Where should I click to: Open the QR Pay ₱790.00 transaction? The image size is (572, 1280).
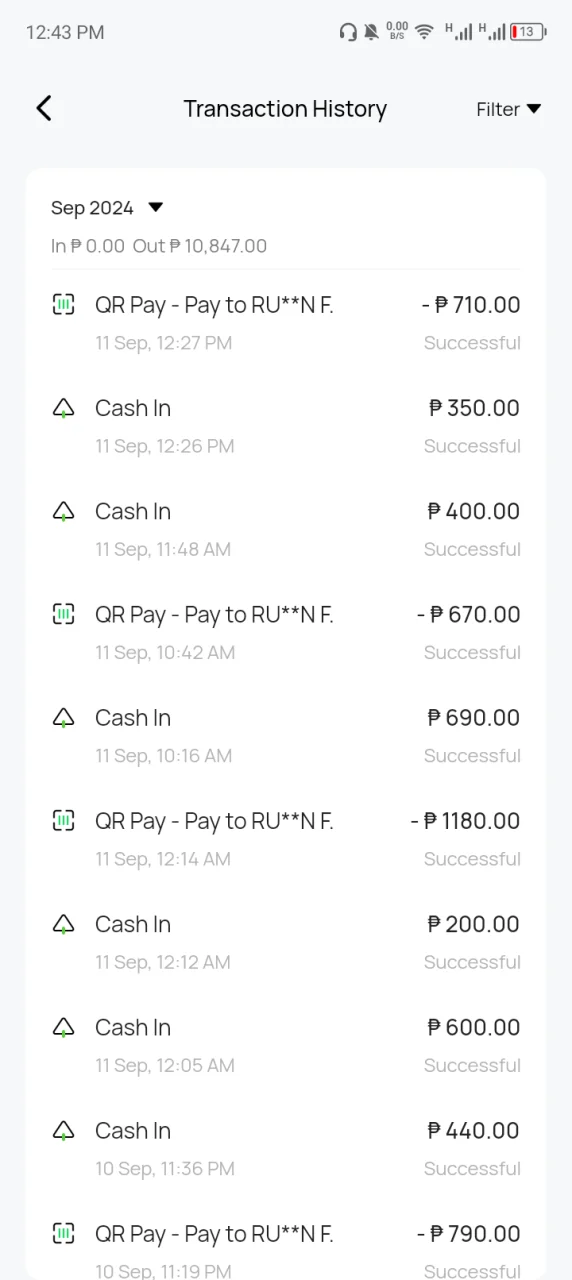pos(286,1248)
